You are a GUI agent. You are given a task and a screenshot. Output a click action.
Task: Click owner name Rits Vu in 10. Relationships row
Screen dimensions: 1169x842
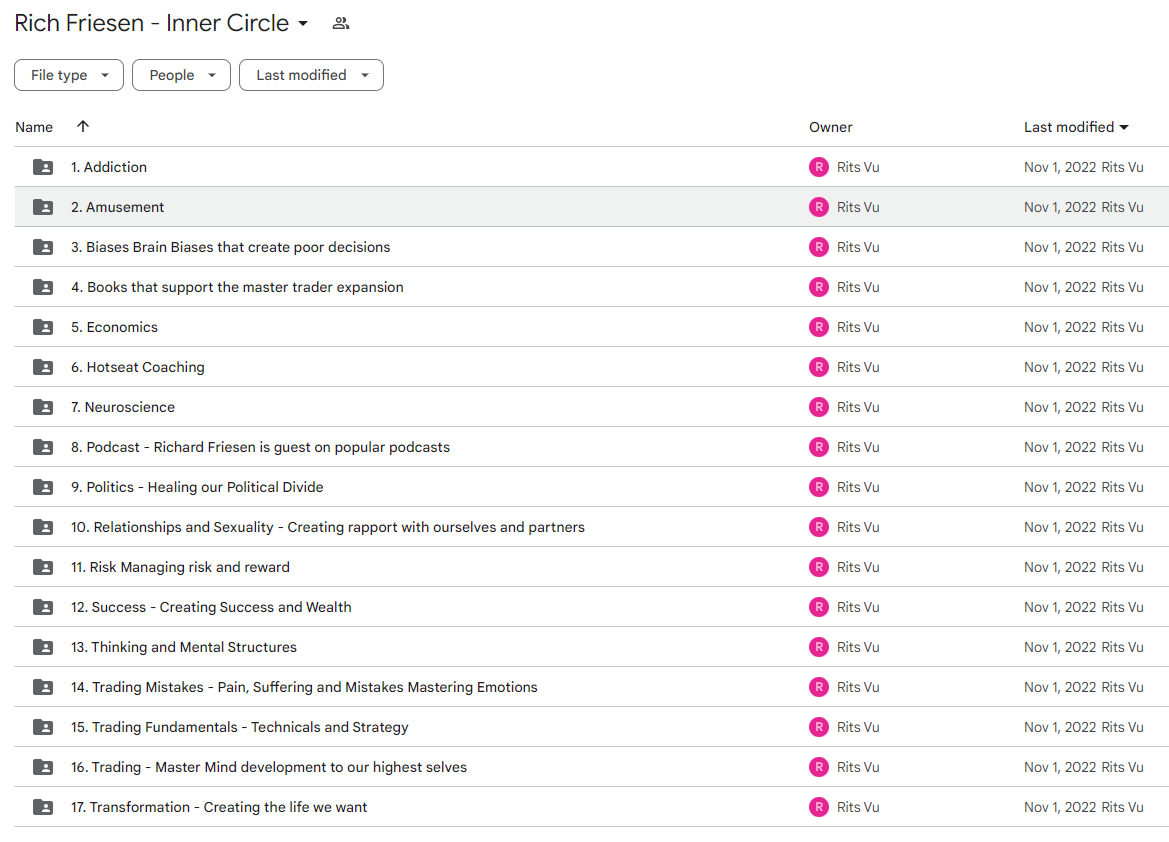pyautogui.click(x=858, y=527)
